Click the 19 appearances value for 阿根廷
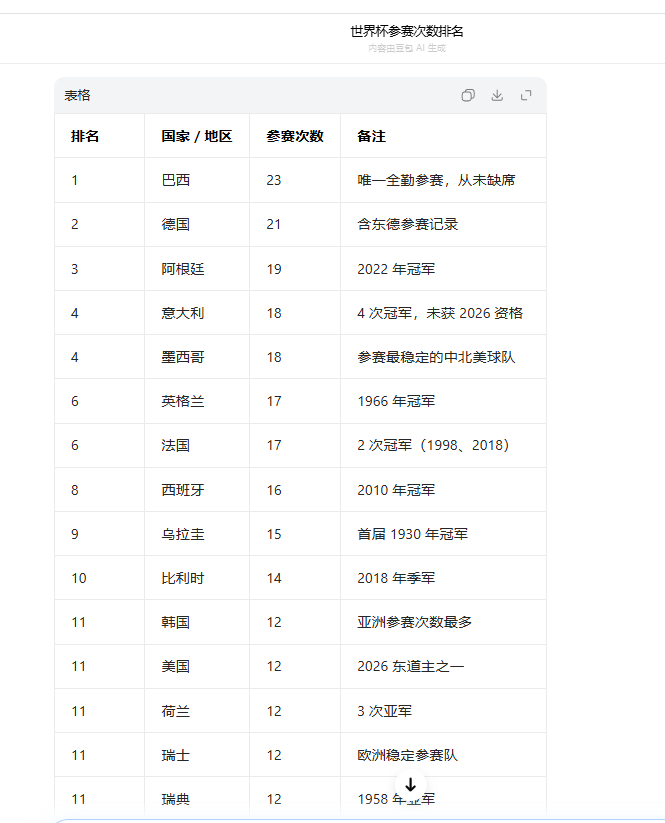 [x=274, y=269]
